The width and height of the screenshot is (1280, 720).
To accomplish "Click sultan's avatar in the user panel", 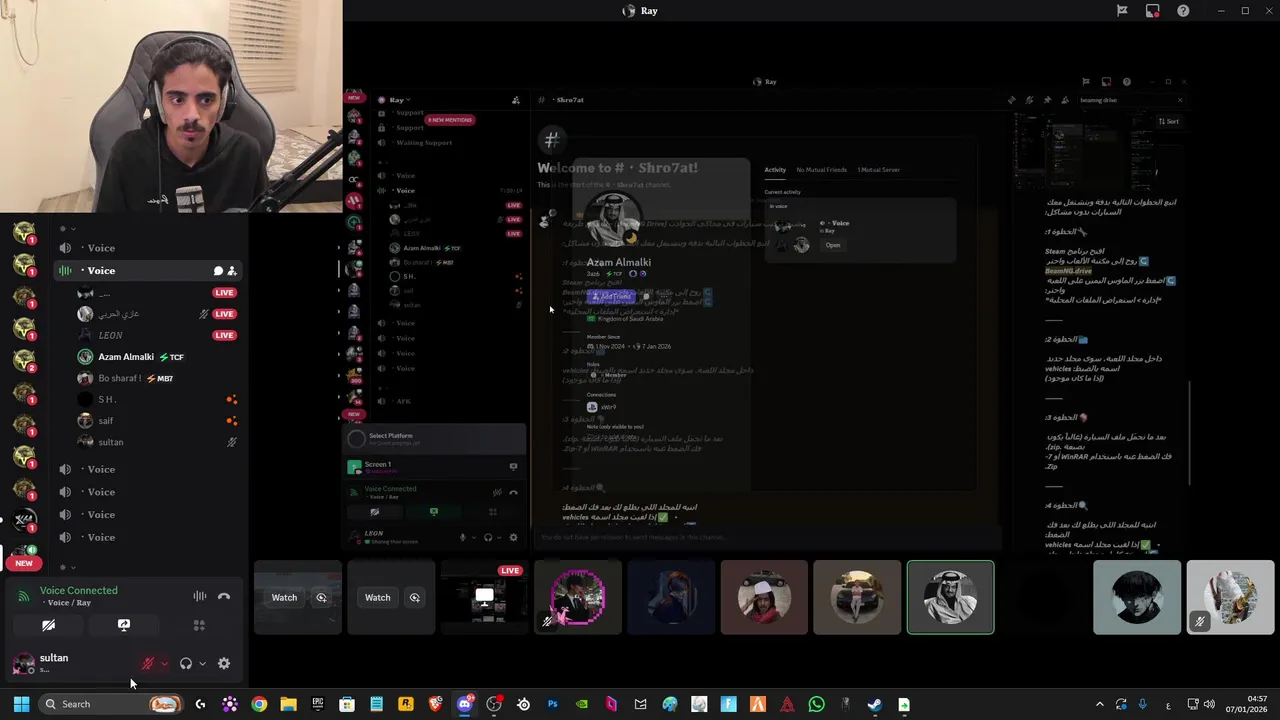I will 23,663.
